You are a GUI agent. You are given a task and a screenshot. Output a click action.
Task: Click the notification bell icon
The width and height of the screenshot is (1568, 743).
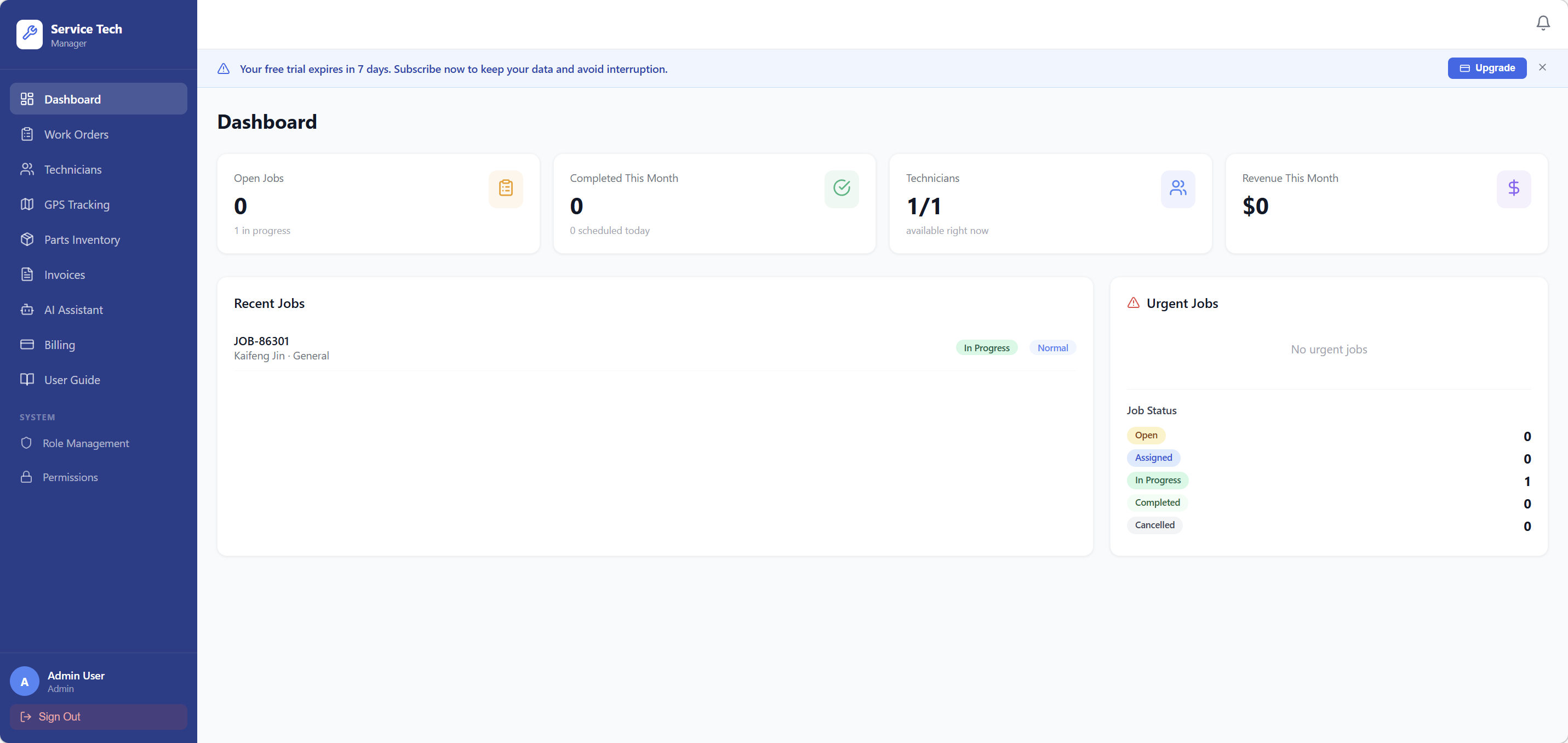(1542, 23)
